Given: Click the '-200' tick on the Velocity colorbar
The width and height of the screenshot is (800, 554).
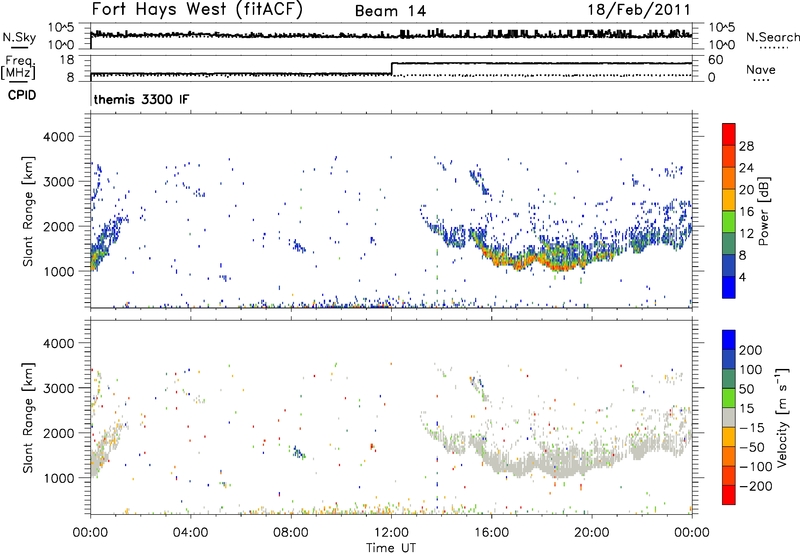Looking at the screenshot, I should (x=756, y=486).
